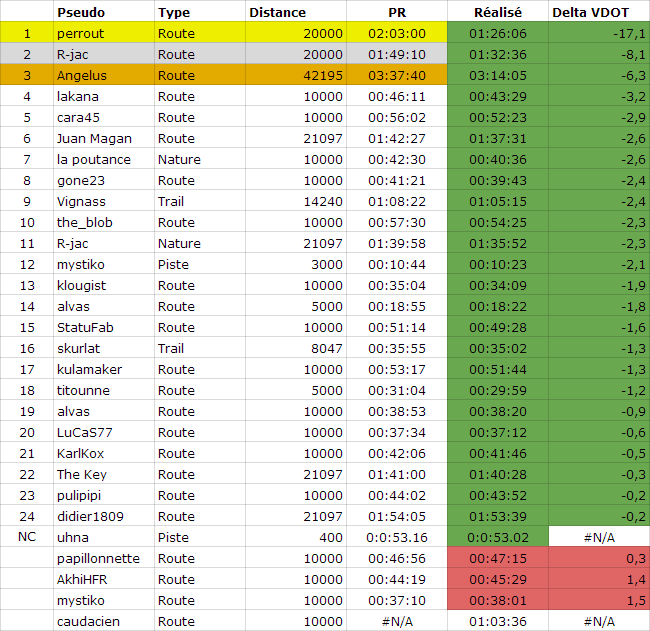
Task: Click the Delta VDOT header cell
Action: pos(599,12)
